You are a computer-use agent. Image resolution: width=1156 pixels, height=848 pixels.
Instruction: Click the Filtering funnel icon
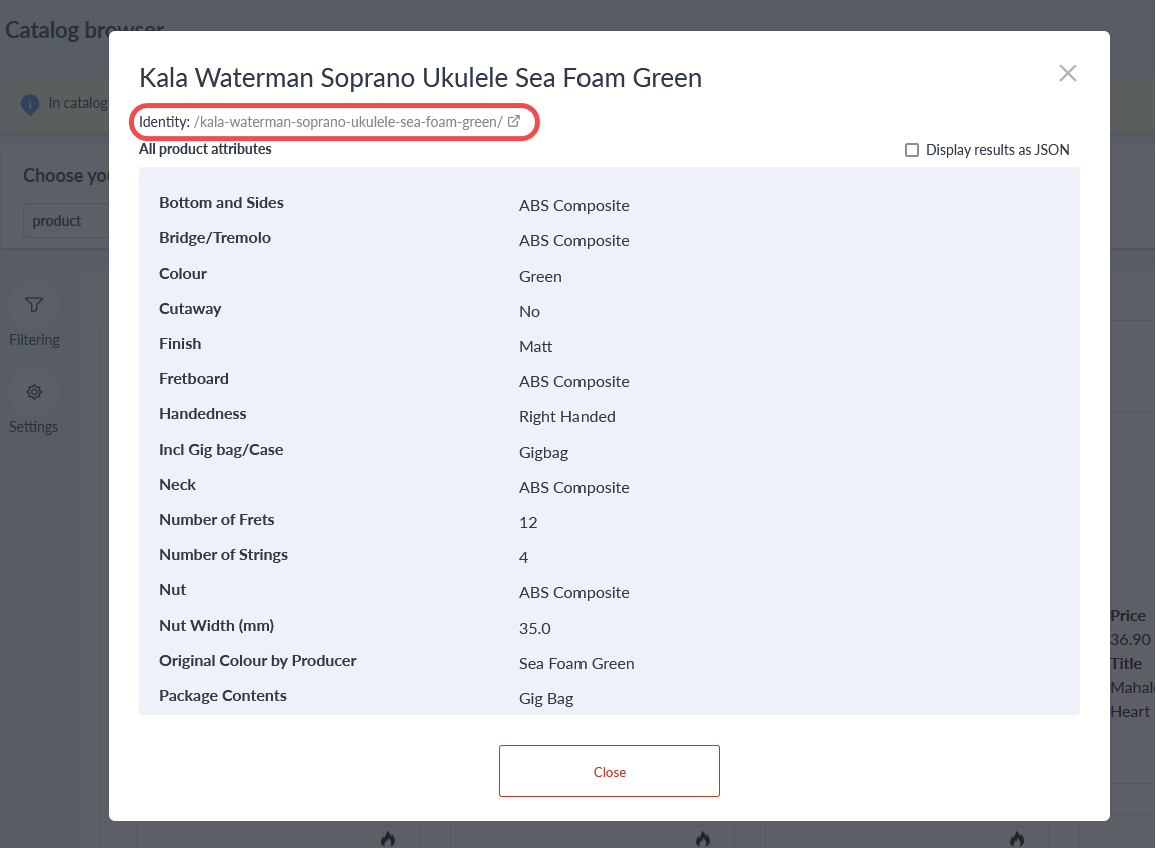tap(34, 305)
